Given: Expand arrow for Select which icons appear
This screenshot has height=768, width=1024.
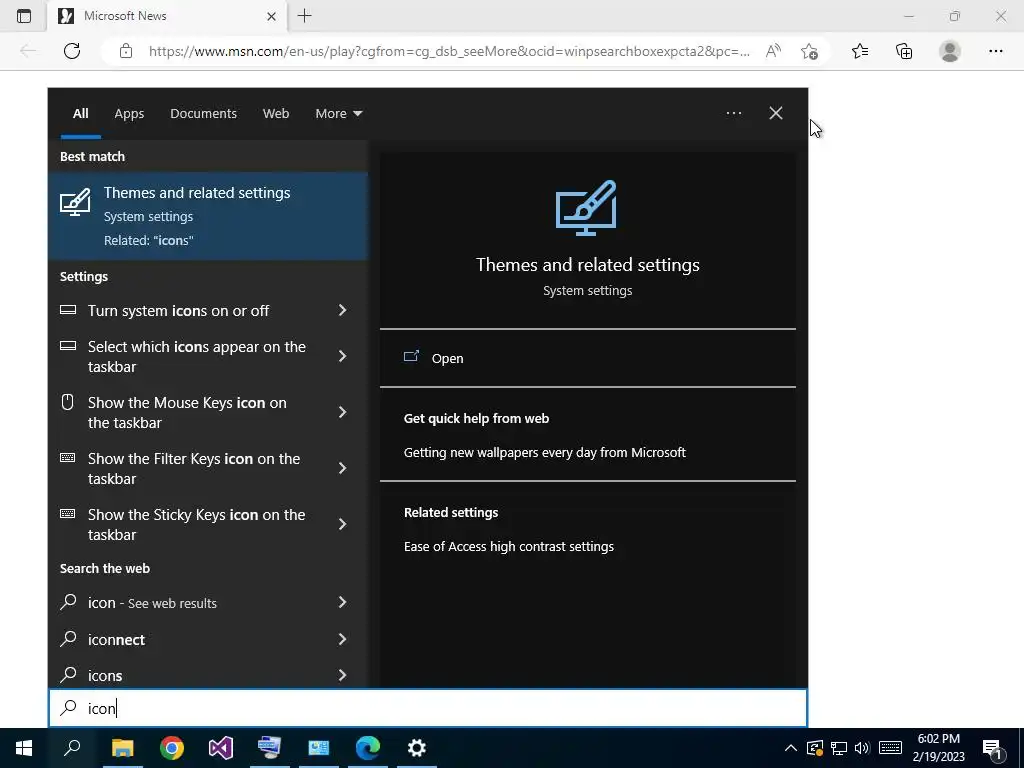Looking at the screenshot, I should (x=342, y=356).
